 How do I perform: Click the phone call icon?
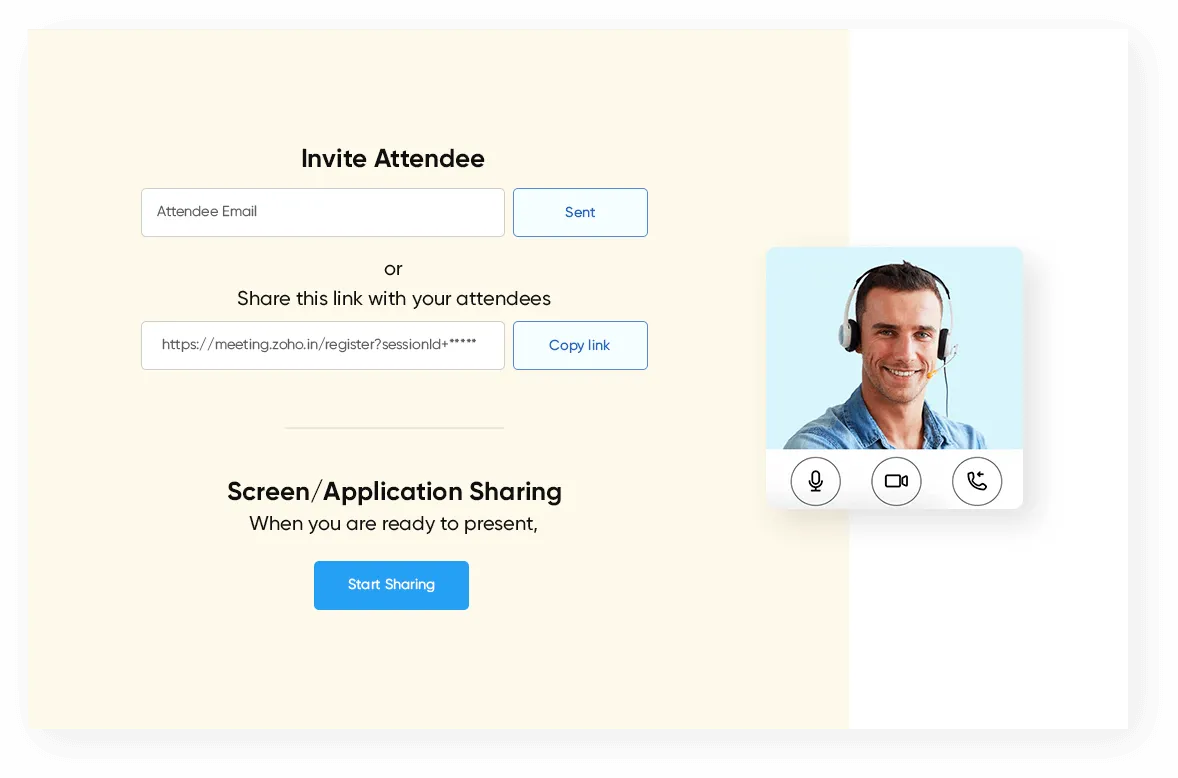(977, 481)
